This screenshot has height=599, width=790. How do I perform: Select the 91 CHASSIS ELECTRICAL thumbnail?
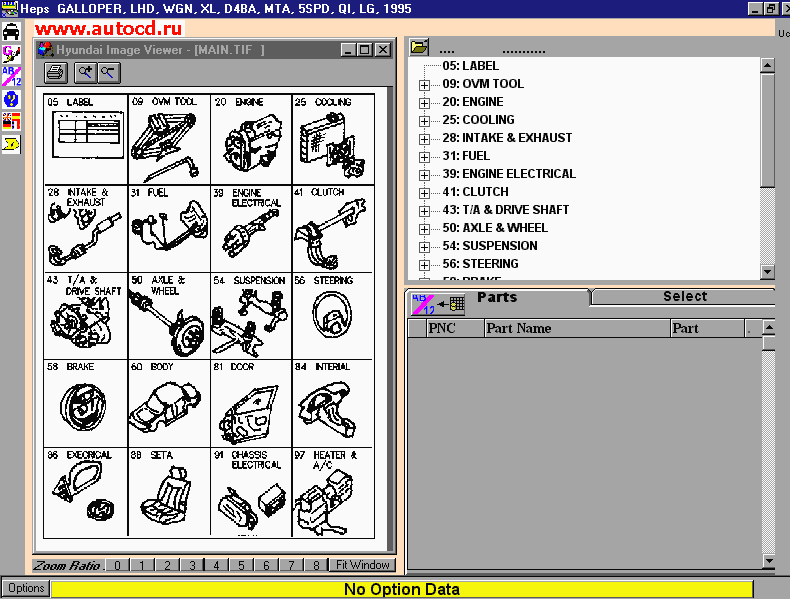[x=251, y=493]
